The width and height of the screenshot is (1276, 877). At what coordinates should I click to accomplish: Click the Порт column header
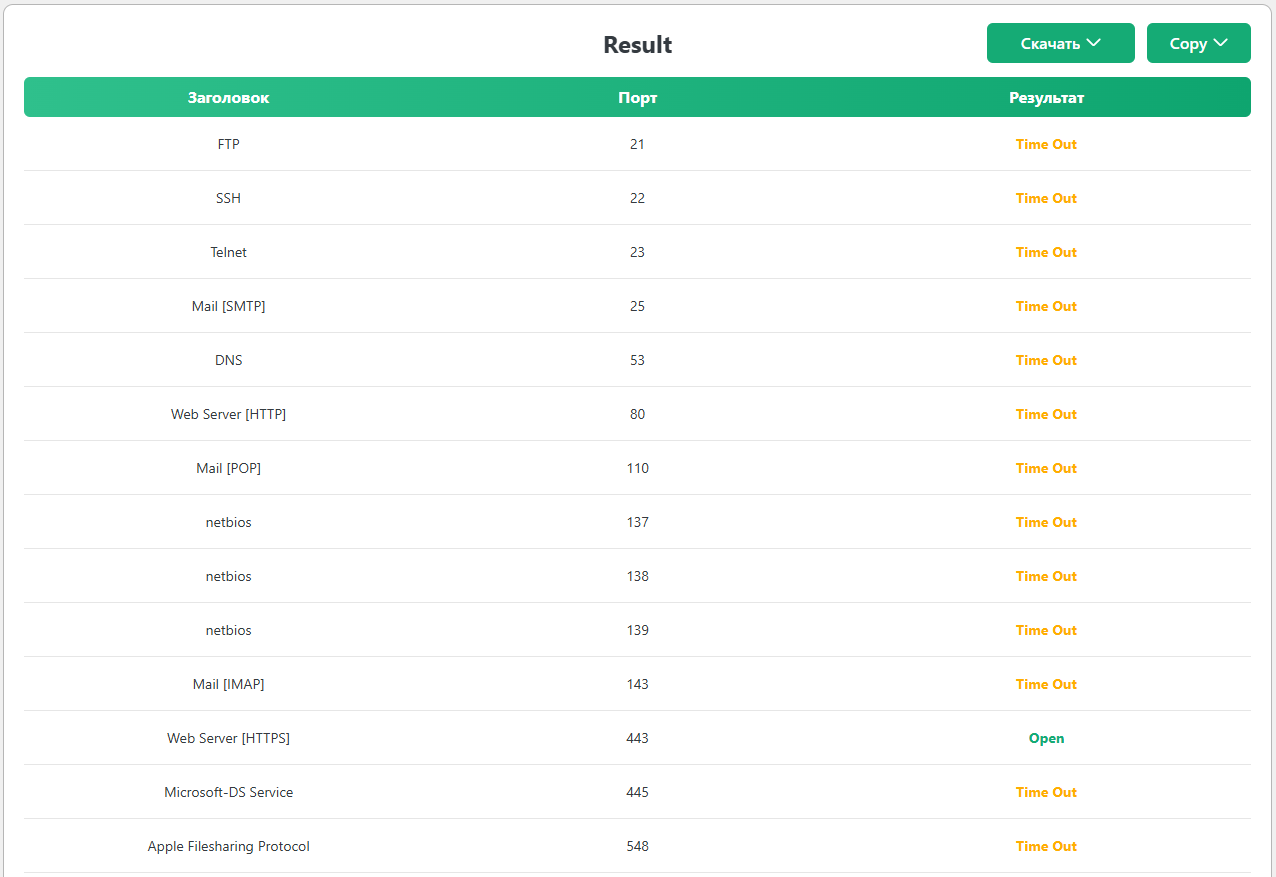click(x=638, y=98)
